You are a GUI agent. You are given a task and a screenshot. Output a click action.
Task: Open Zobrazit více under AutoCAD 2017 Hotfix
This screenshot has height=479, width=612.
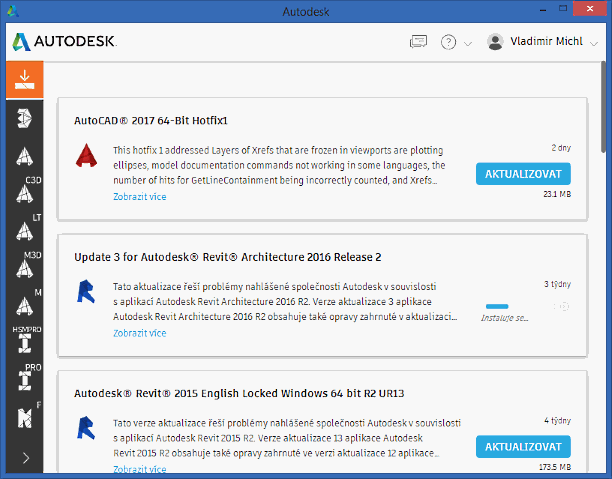140,197
